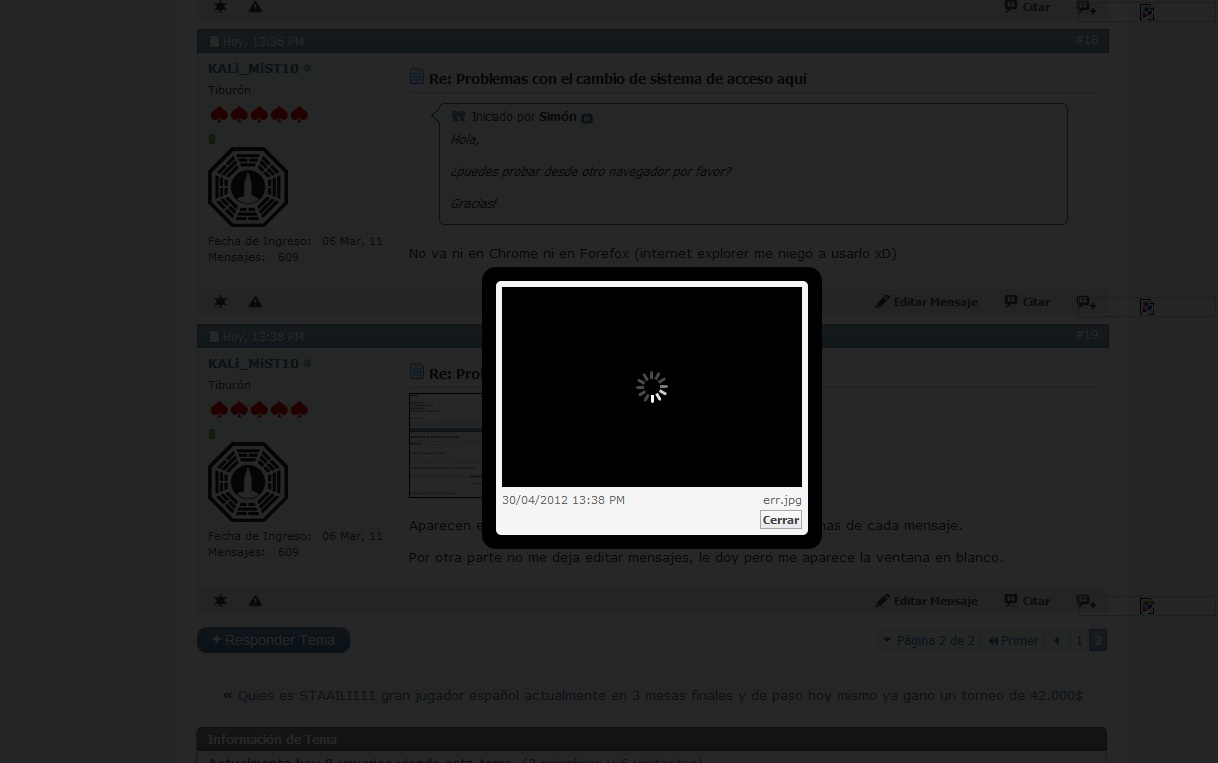Click the reputation star icon under post #19
This screenshot has height=763, width=1218.
coord(220,601)
